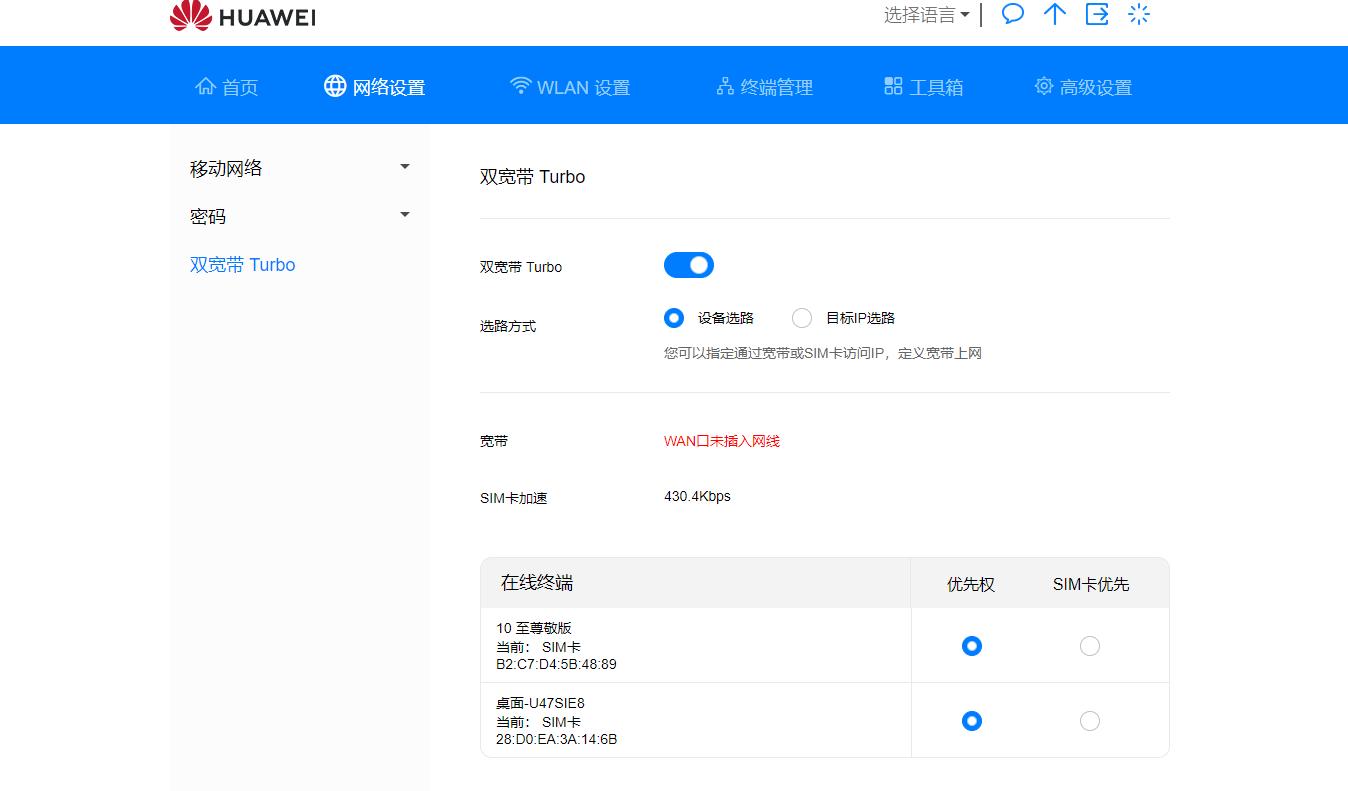
Task: Click the Wi-Fi icon on WLAN 设置
Action: pos(520,86)
